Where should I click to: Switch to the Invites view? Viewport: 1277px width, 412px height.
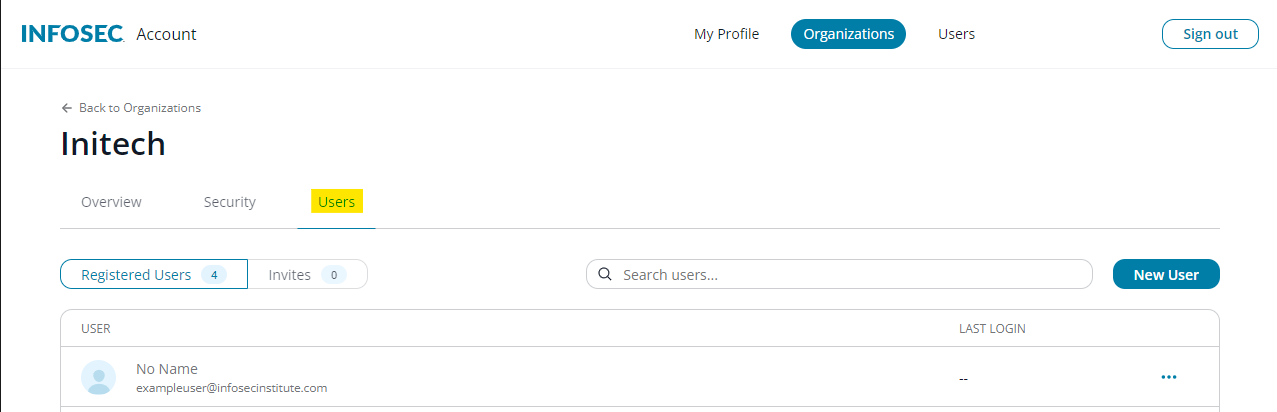[x=290, y=275]
